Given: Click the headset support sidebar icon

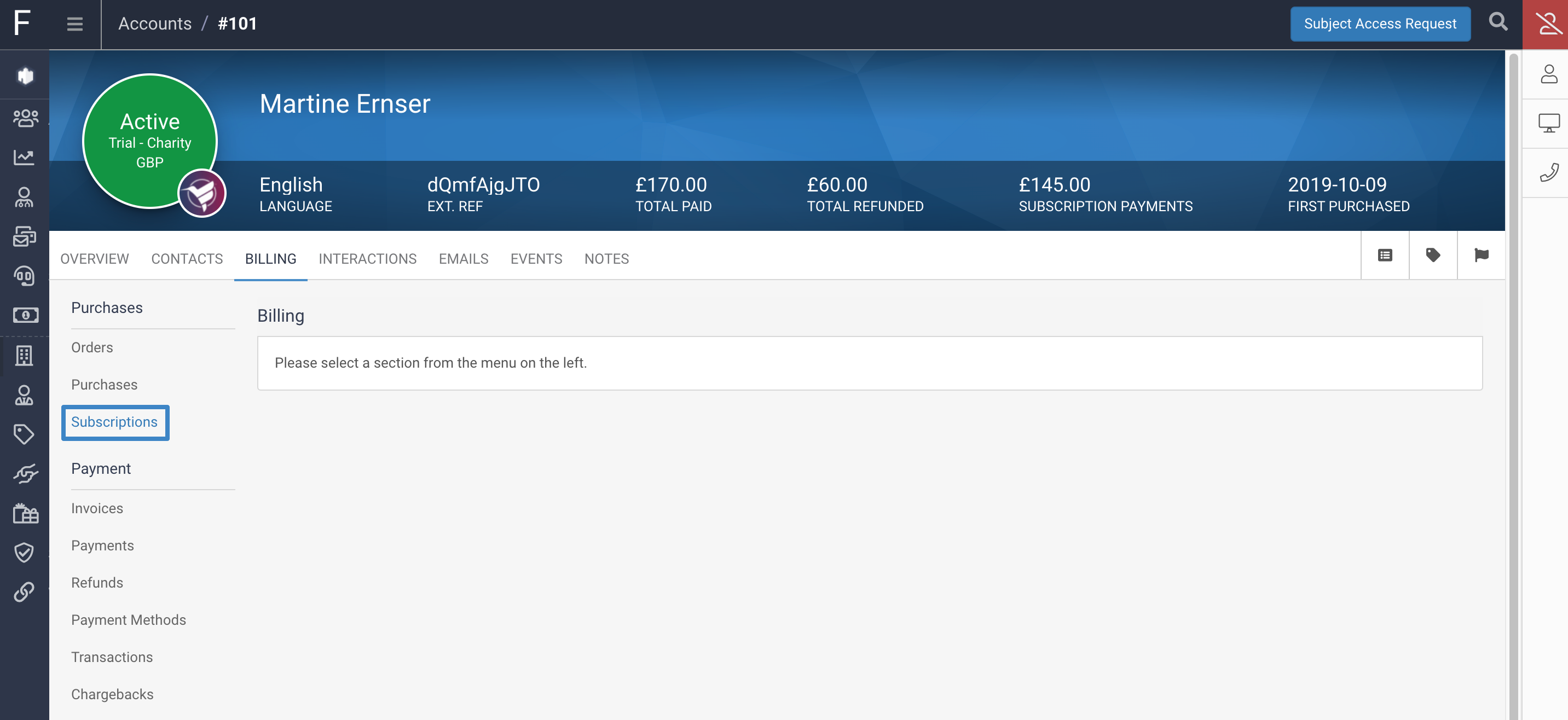Looking at the screenshot, I should 24,276.
